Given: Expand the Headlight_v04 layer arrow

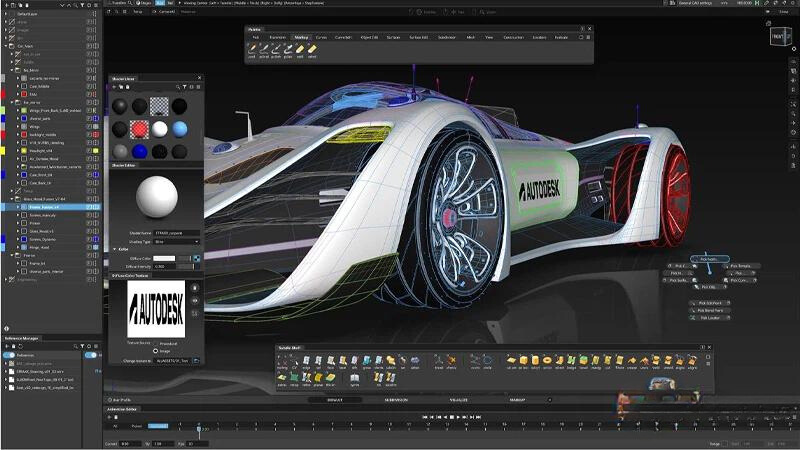Looking at the screenshot, I should click(18, 151).
